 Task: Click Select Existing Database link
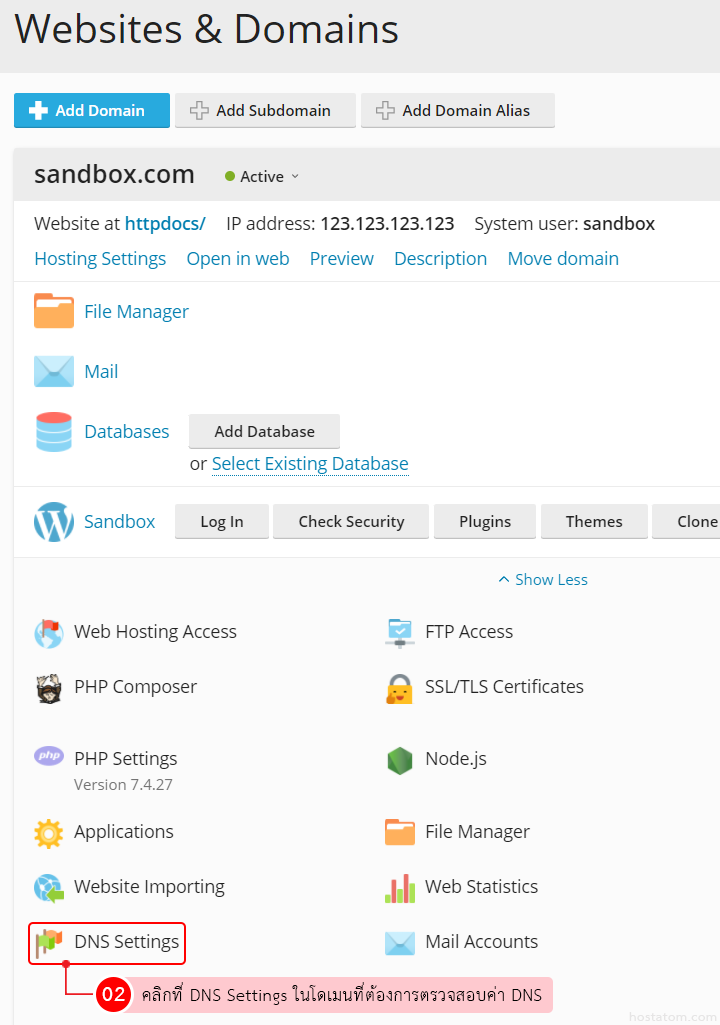click(x=310, y=464)
